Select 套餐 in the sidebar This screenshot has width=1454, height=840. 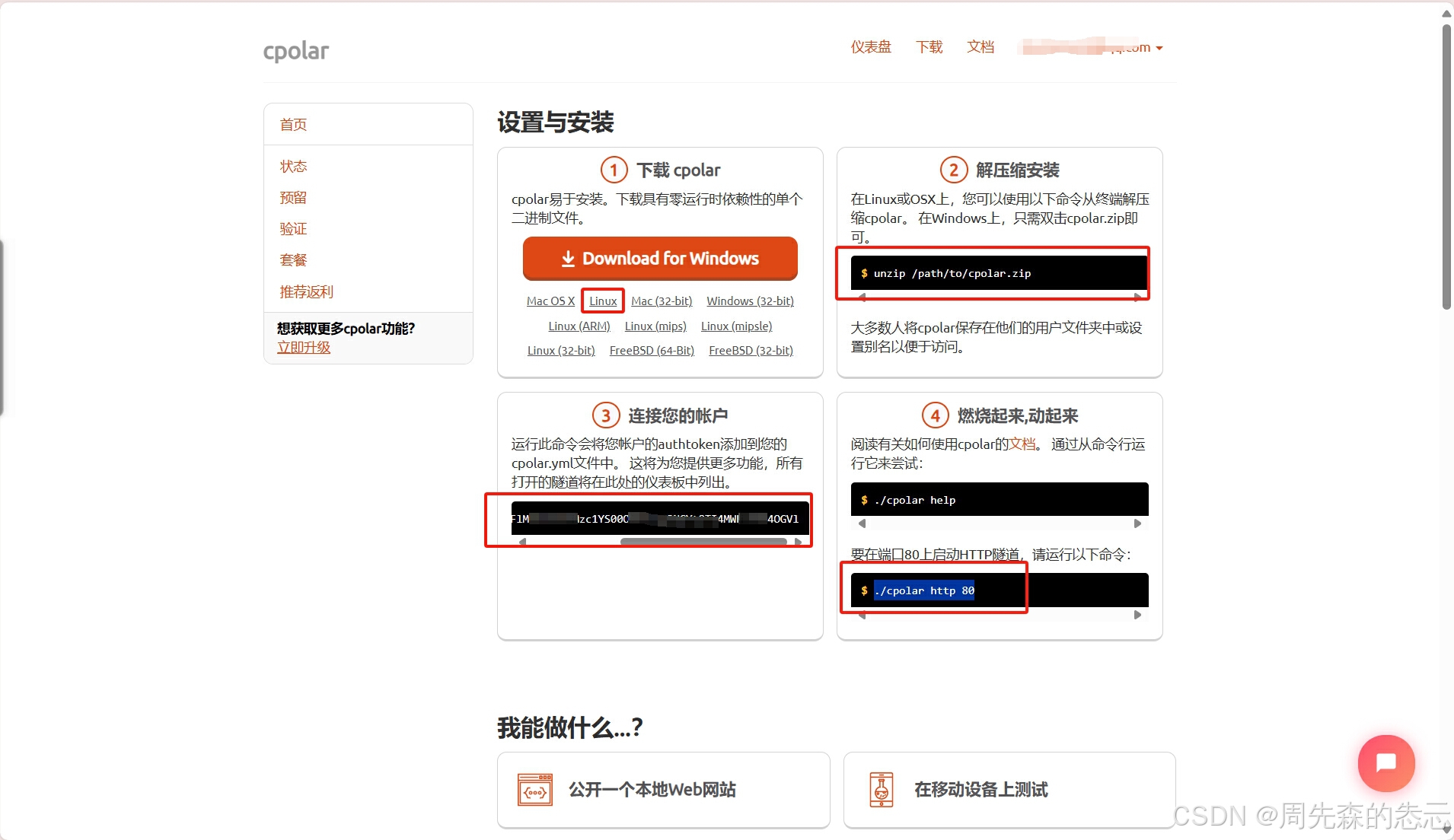[293, 259]
